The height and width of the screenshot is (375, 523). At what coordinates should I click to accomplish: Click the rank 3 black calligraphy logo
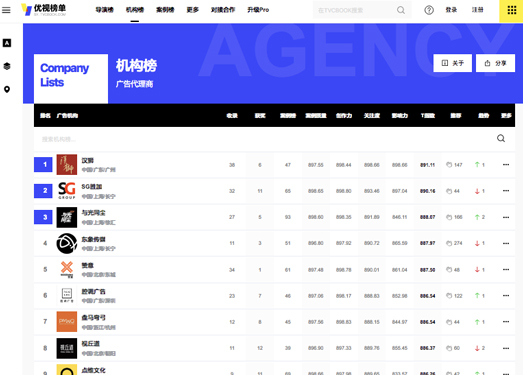pos(67,217)
